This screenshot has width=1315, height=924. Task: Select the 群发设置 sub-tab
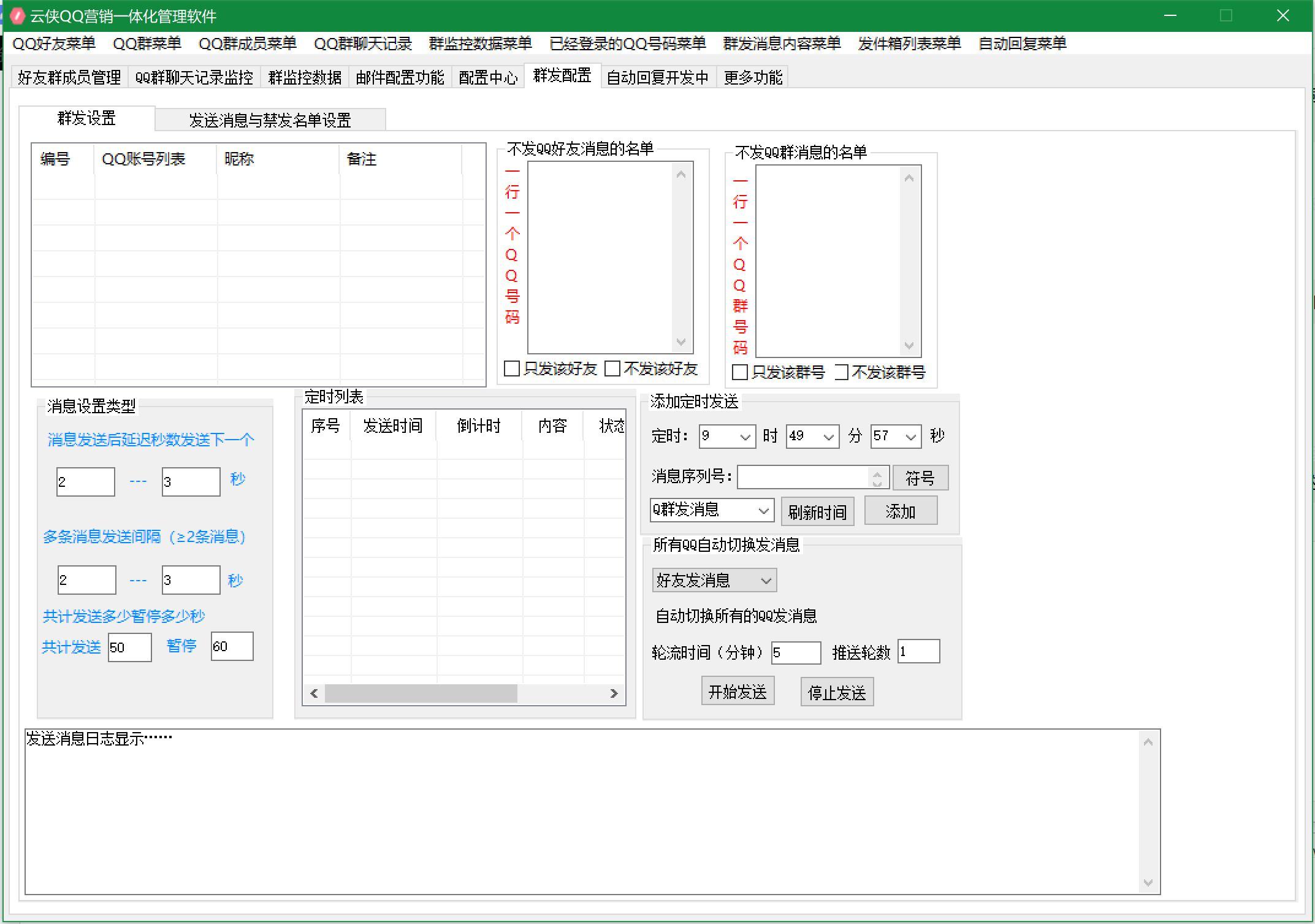pos(86,118)
